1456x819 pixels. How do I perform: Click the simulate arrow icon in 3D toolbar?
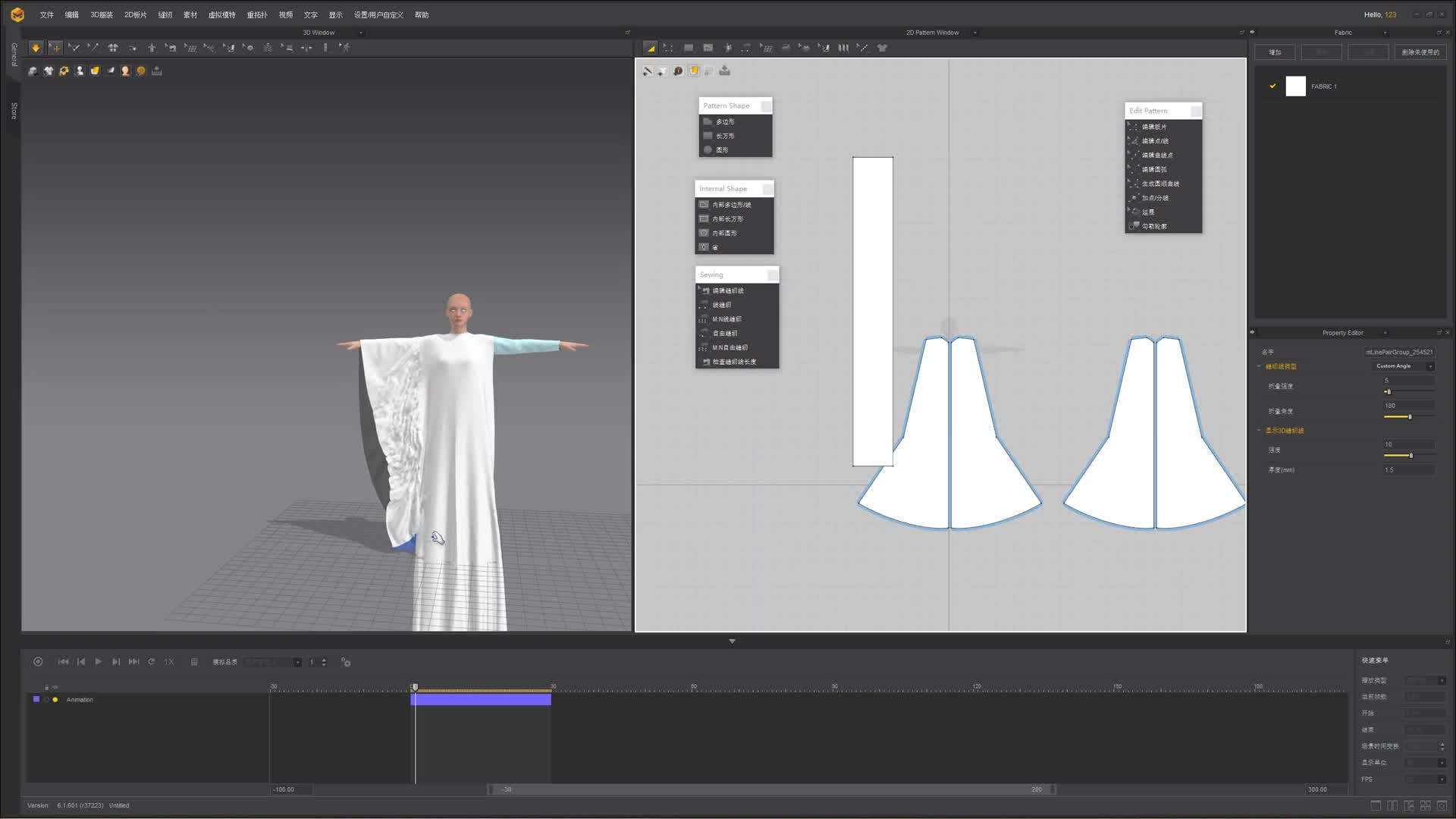coord(36,48)
